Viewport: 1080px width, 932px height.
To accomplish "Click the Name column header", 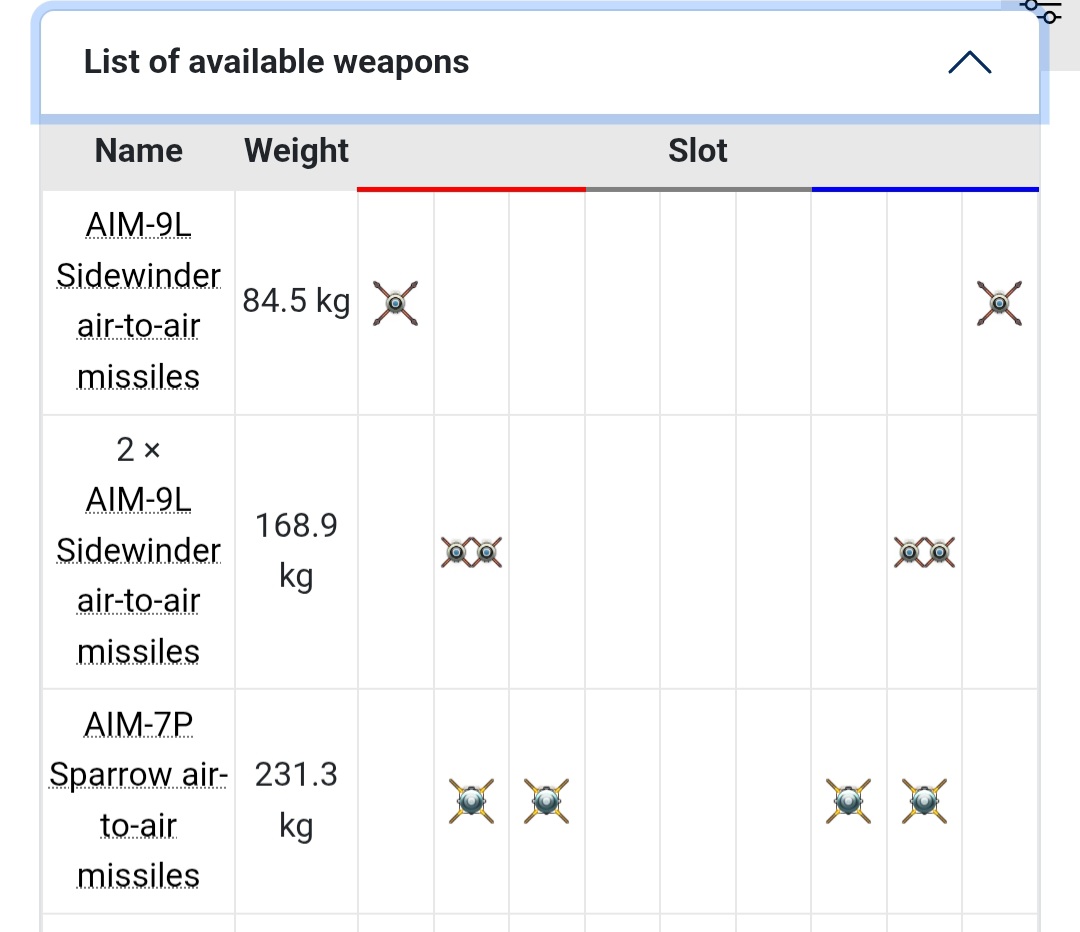I will [x=138, y=150].
